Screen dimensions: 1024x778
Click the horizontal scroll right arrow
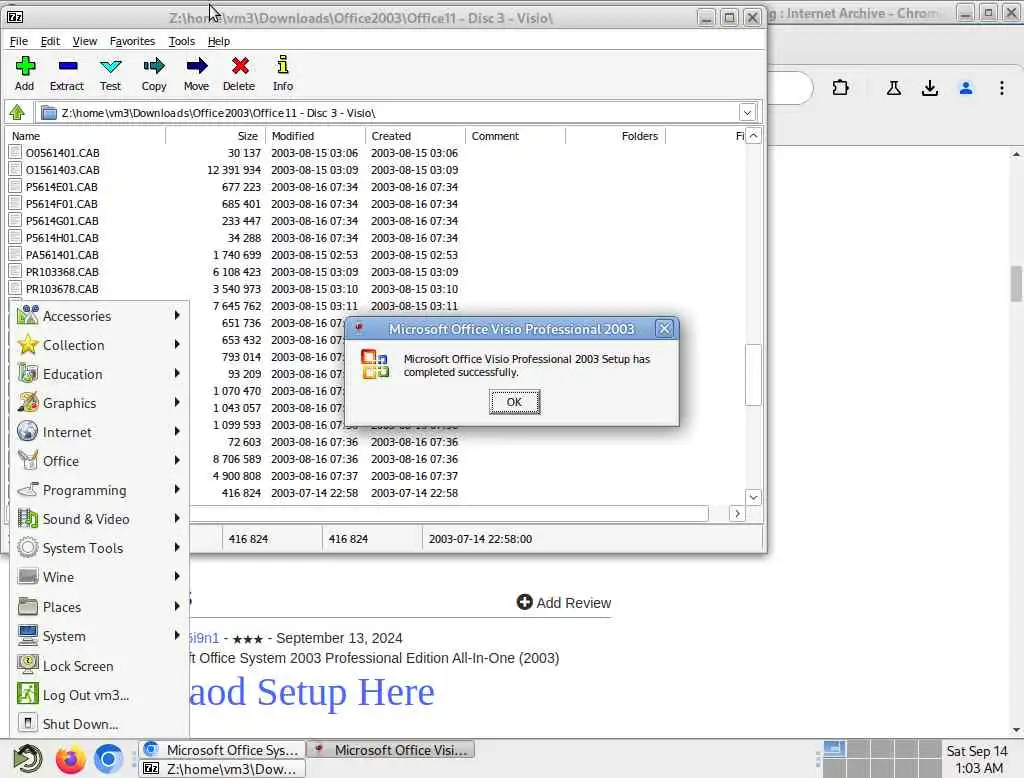pyautogui.click(x=737, y=513)
